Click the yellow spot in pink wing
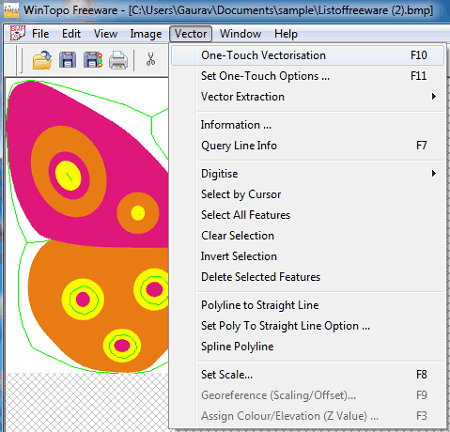Viewport: 450px width, 432px height. point(68,176)
